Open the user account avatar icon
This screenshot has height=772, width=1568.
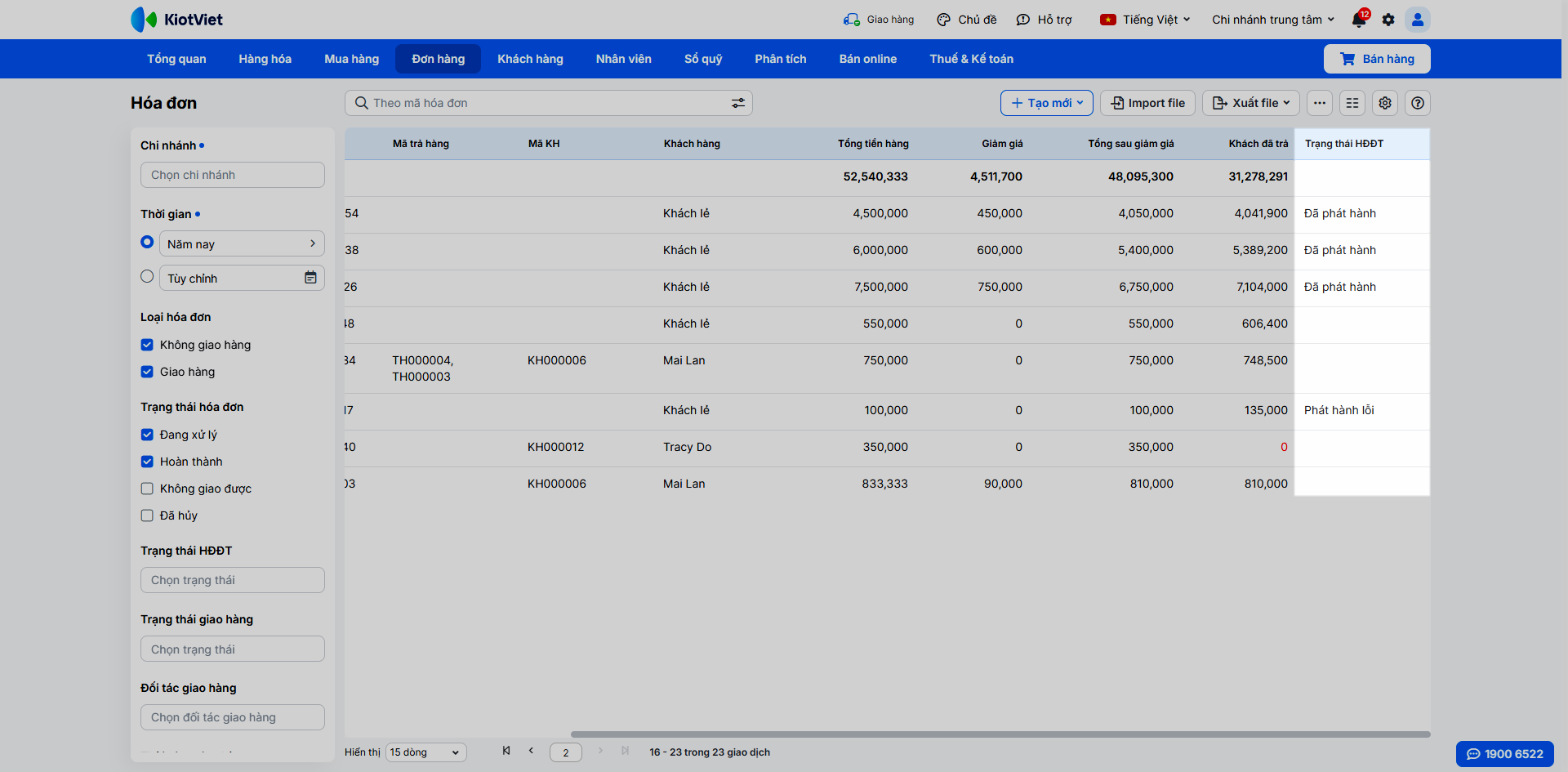pos(1418,20)
